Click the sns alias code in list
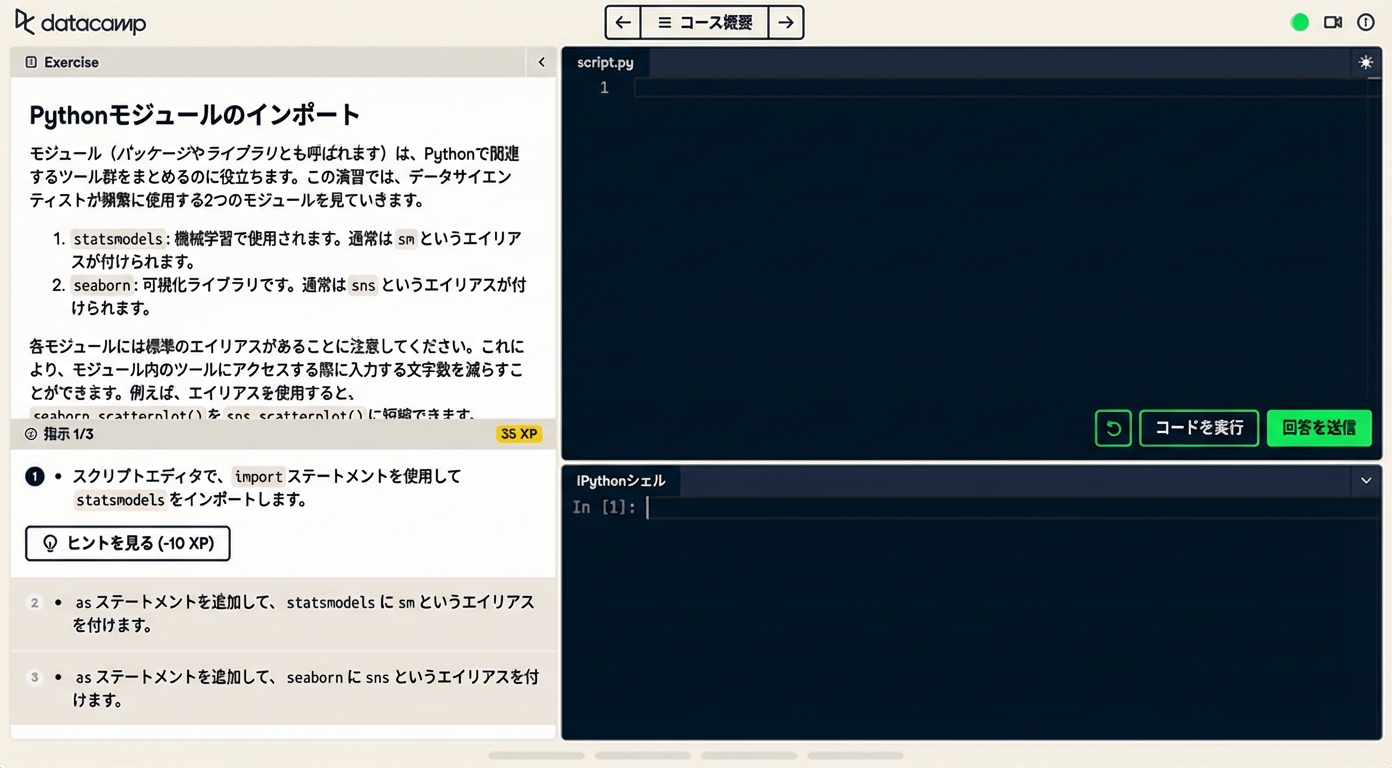The image size is (1392, 768). point(363,285)
